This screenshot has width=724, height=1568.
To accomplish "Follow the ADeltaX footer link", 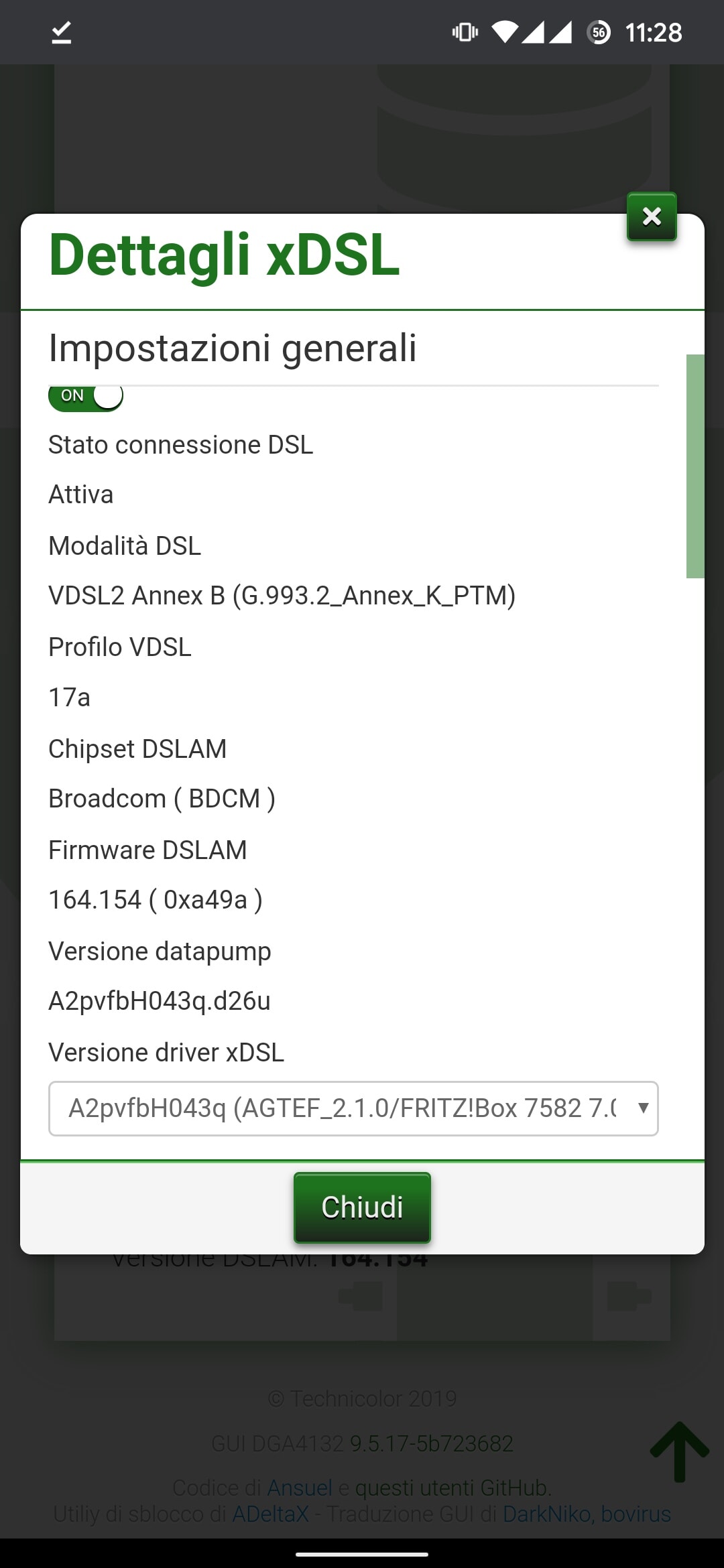I will click(270, 1514).
